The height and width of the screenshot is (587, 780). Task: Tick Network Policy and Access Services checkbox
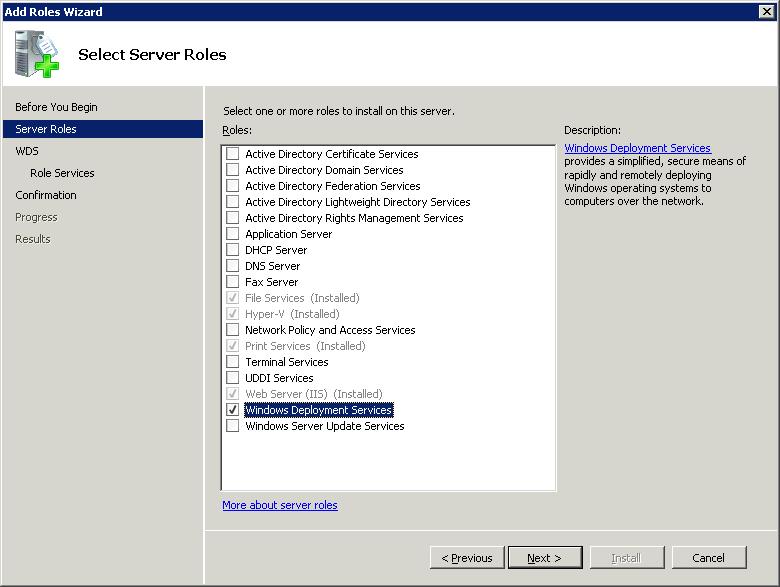[232, 330]
